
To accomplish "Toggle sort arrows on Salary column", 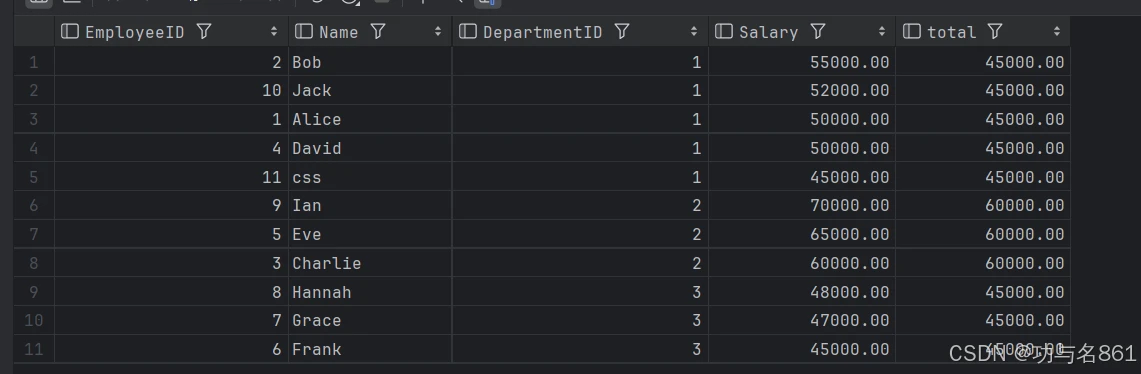I will [882, 32].
